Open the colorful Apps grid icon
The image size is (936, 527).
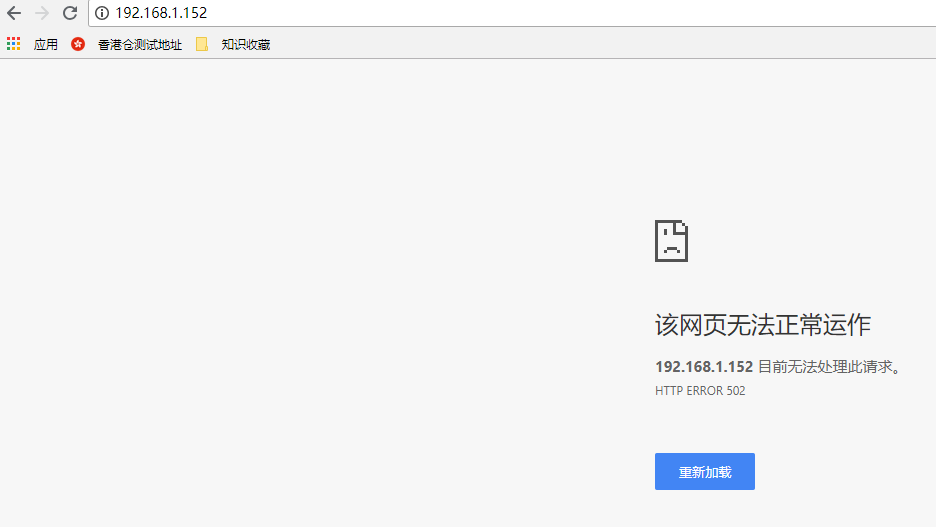[13, 44]
